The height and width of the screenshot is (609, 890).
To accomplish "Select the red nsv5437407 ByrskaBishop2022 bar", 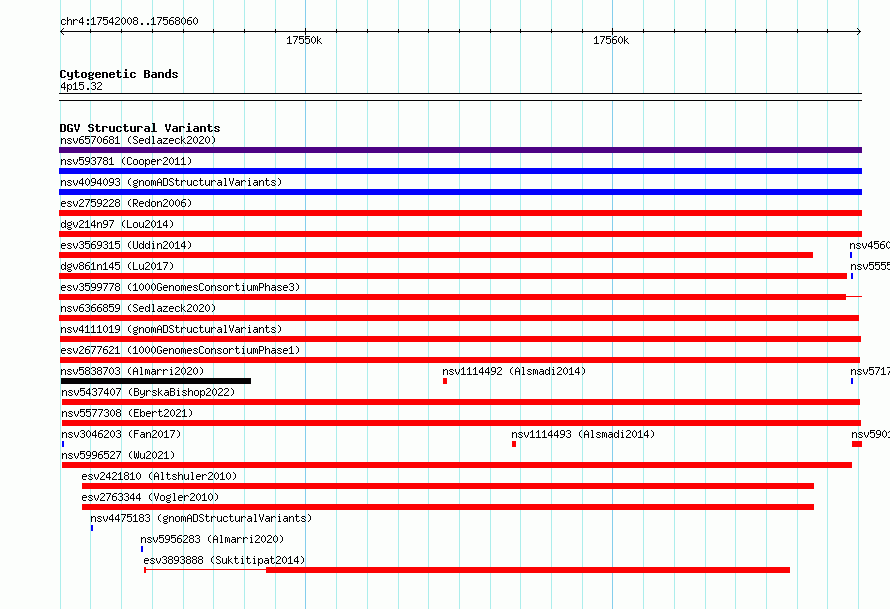I will [x=460, y=402].
